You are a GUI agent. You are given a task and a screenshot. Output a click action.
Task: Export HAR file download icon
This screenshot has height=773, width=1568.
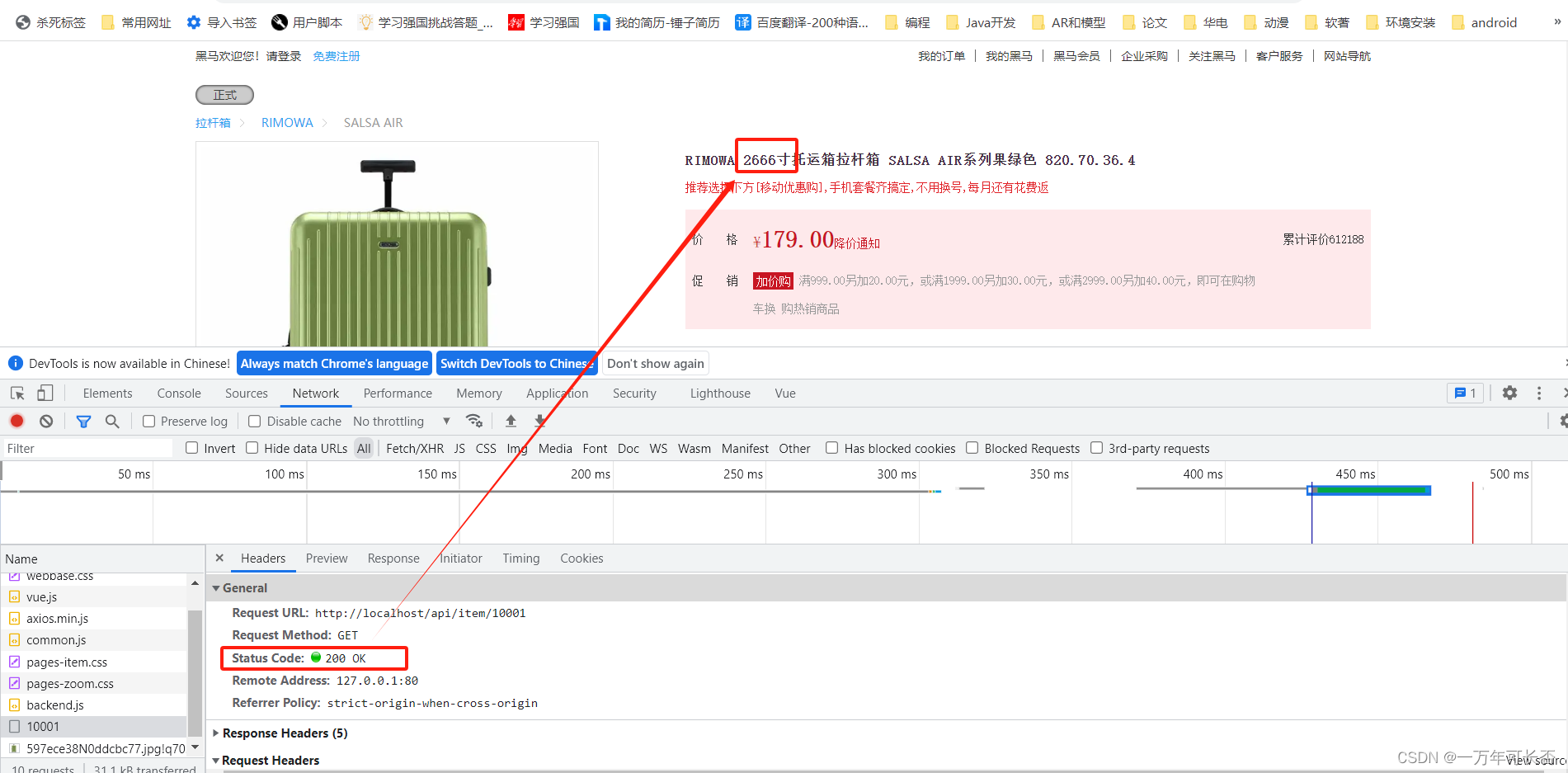click(x=540, y=421)
